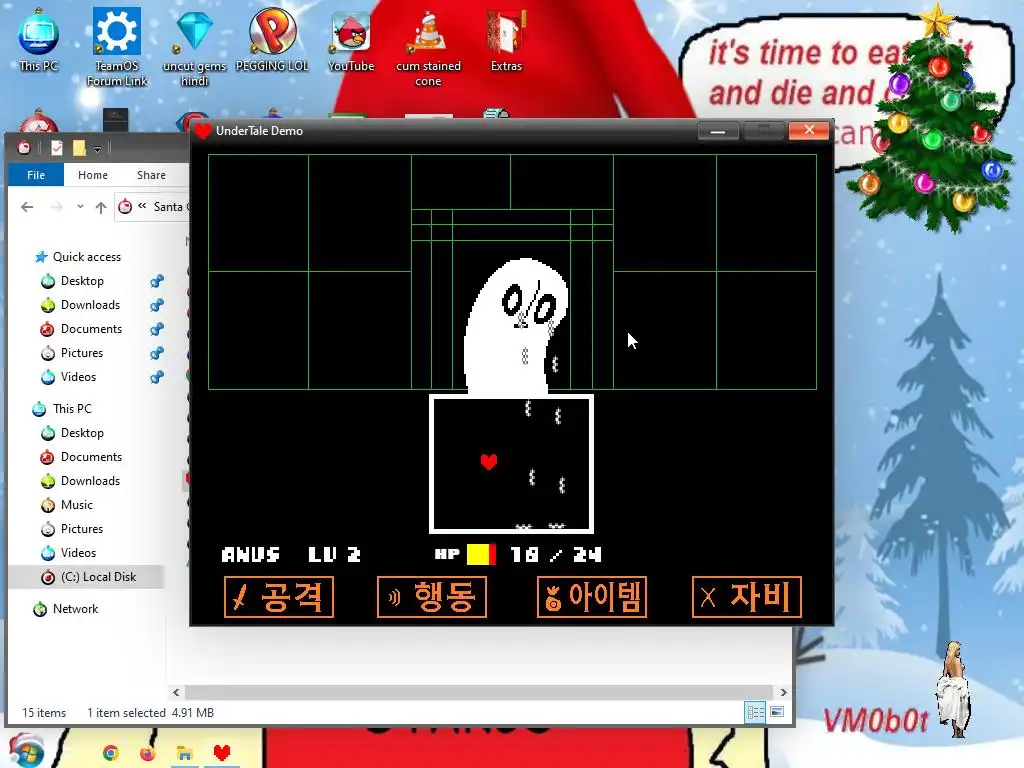Open the Share ribbon tab in Explorer
The image size is (1024, 768).
151,175
